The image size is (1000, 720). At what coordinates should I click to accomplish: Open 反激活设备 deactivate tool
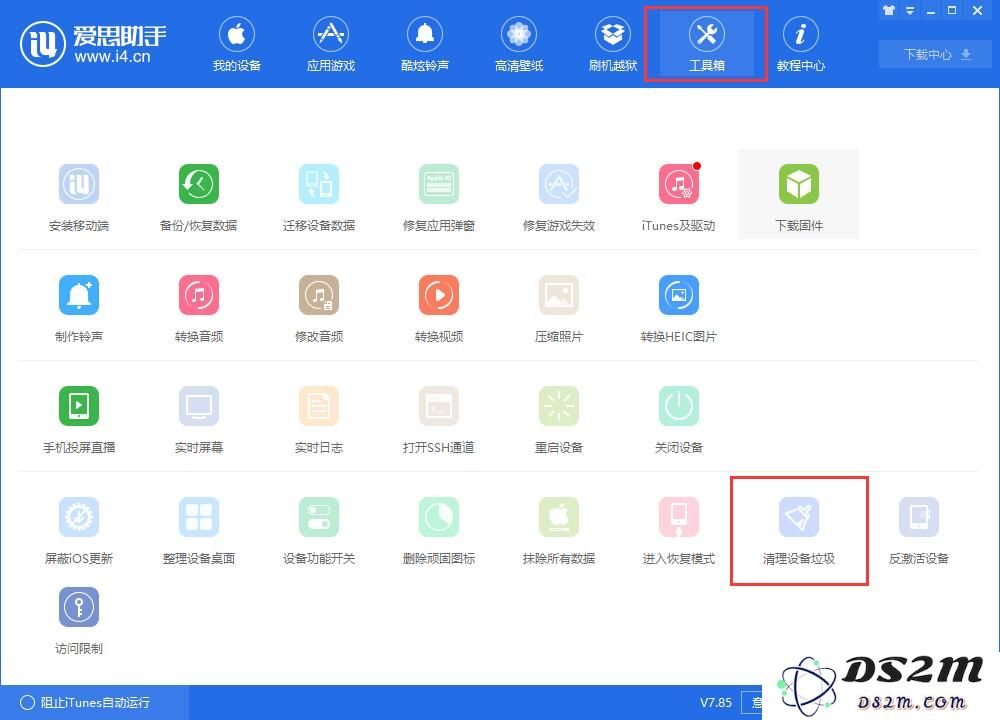(918, 531)
